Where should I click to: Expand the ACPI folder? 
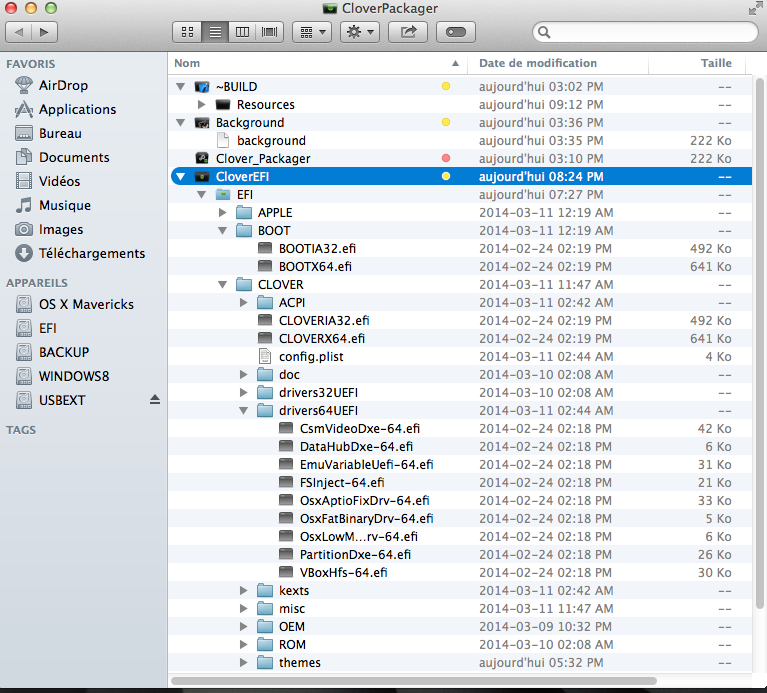[x=244, y=303]
